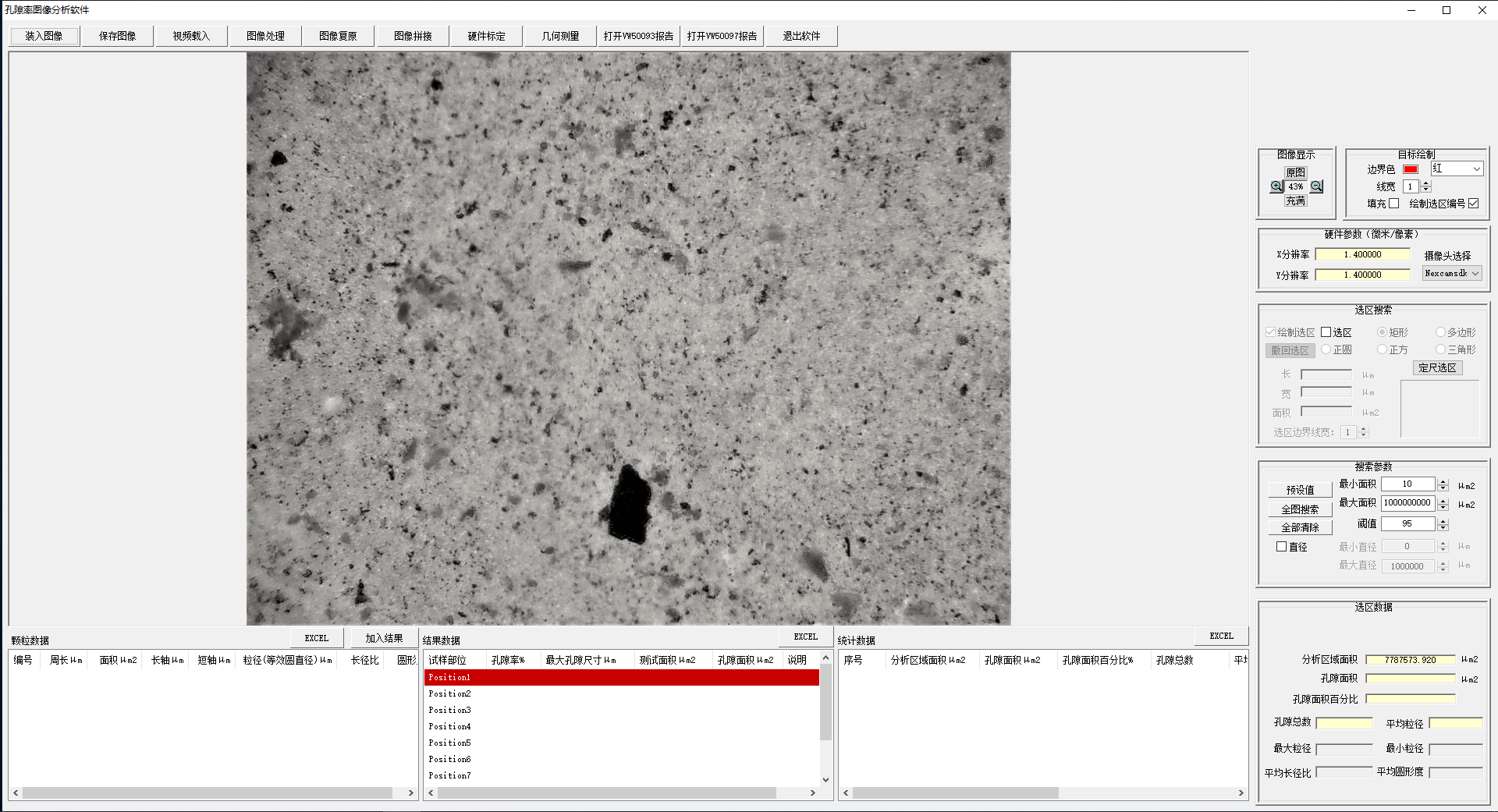The image size is (1498, 812).
Task: Click 孔隙率% column header
Action: [513, 660]
